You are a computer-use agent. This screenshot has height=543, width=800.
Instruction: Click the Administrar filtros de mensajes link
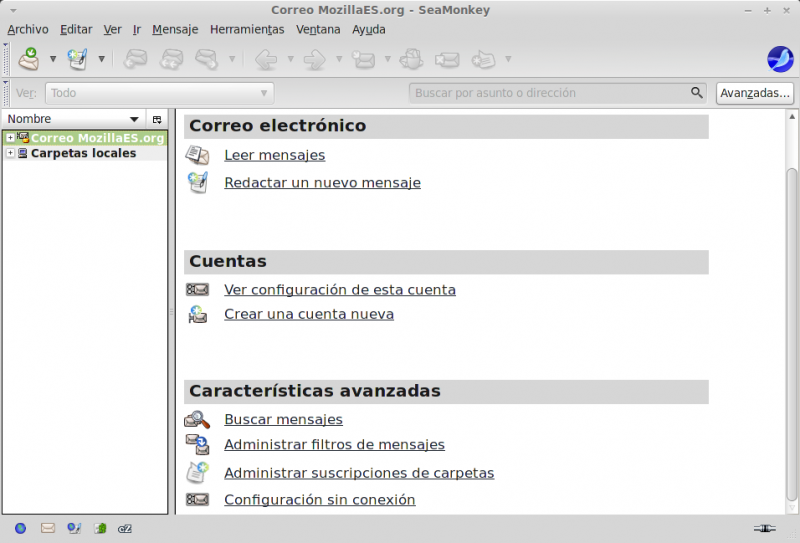(334, 445)
